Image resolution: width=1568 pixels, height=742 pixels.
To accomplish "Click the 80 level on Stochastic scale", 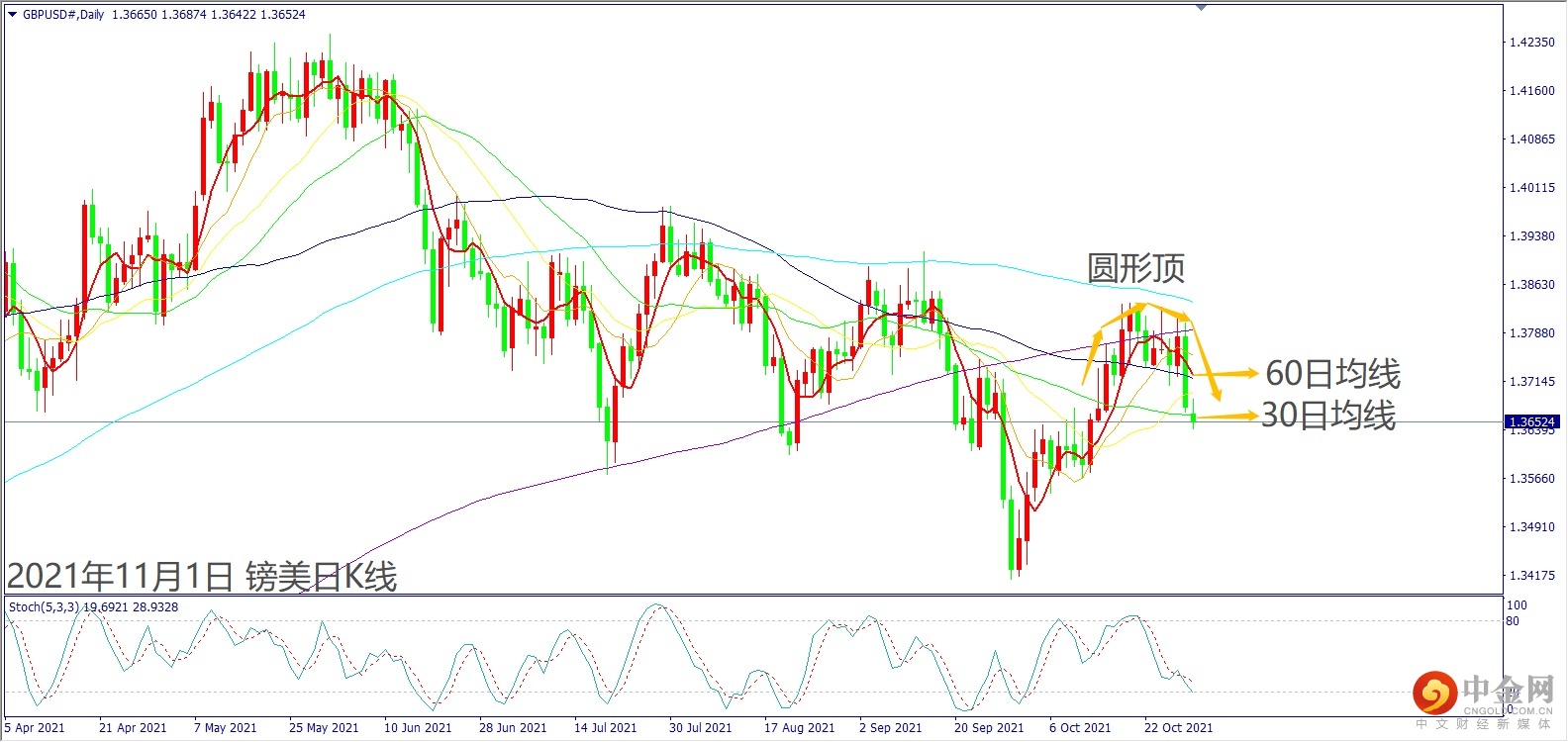I will pyautogui.click(x=1513, y=621).
